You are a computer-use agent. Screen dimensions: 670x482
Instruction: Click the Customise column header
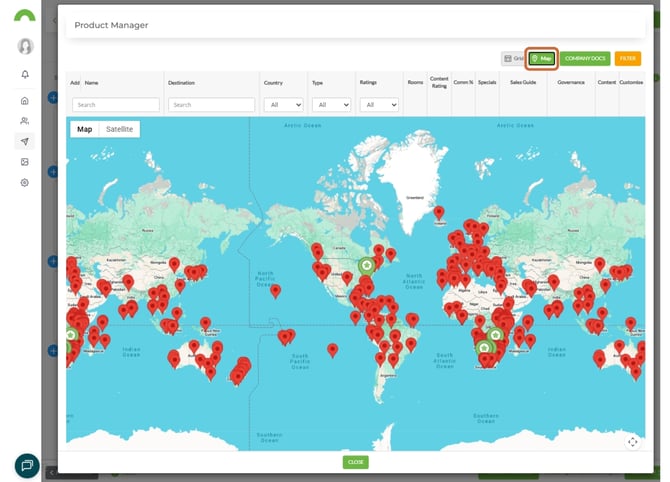click(x=631, y=82)
